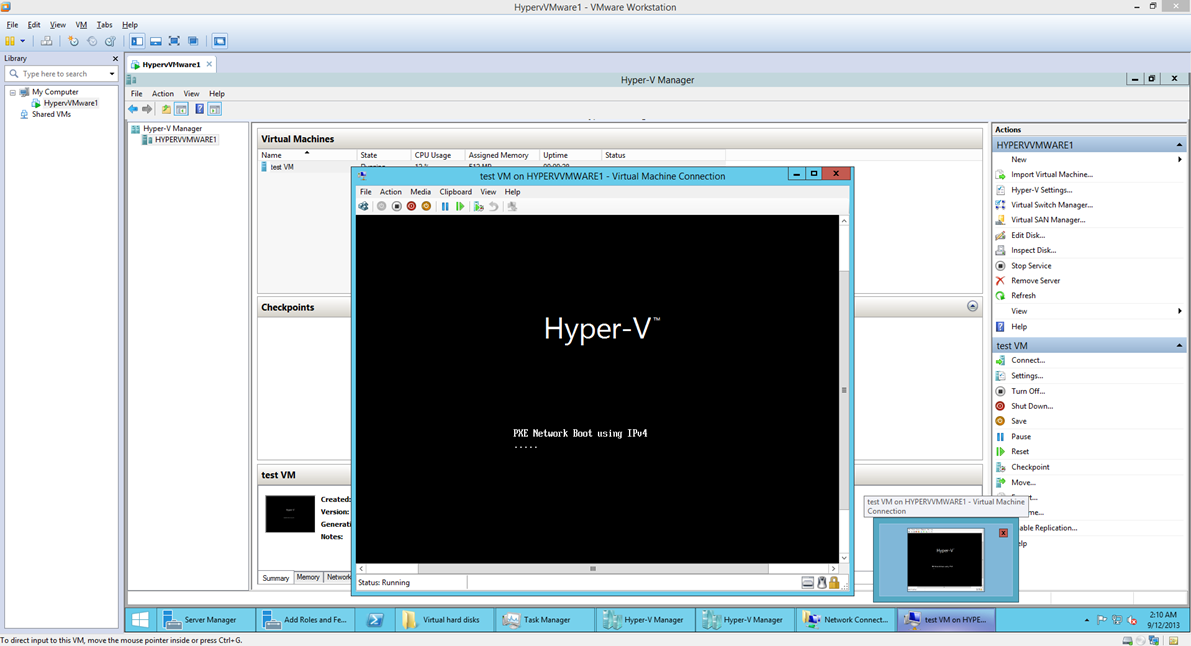Toggle the VMware thumbnail bar icon
This screenshot has width=1191, height=646.
[x=156, y=41]
